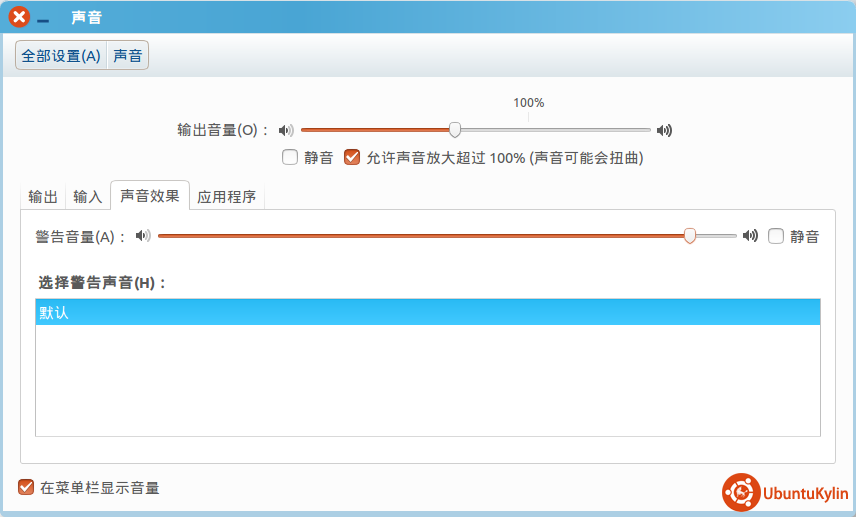Mute output with the 静音 checkbox under output volume

pyautogui.click(x=290, y=157)
